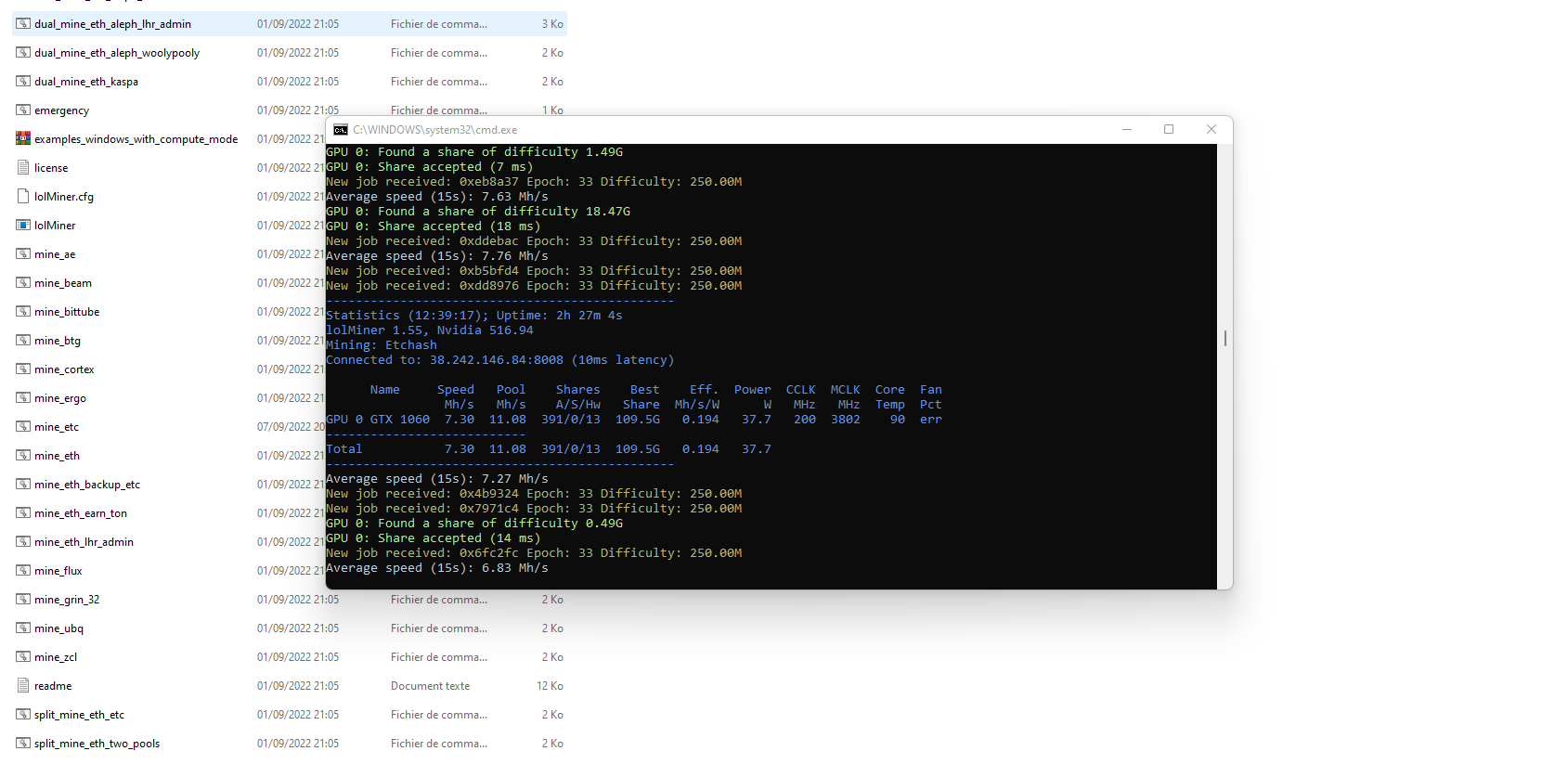Click the mine_ubq file icon

tap(23, 628)
